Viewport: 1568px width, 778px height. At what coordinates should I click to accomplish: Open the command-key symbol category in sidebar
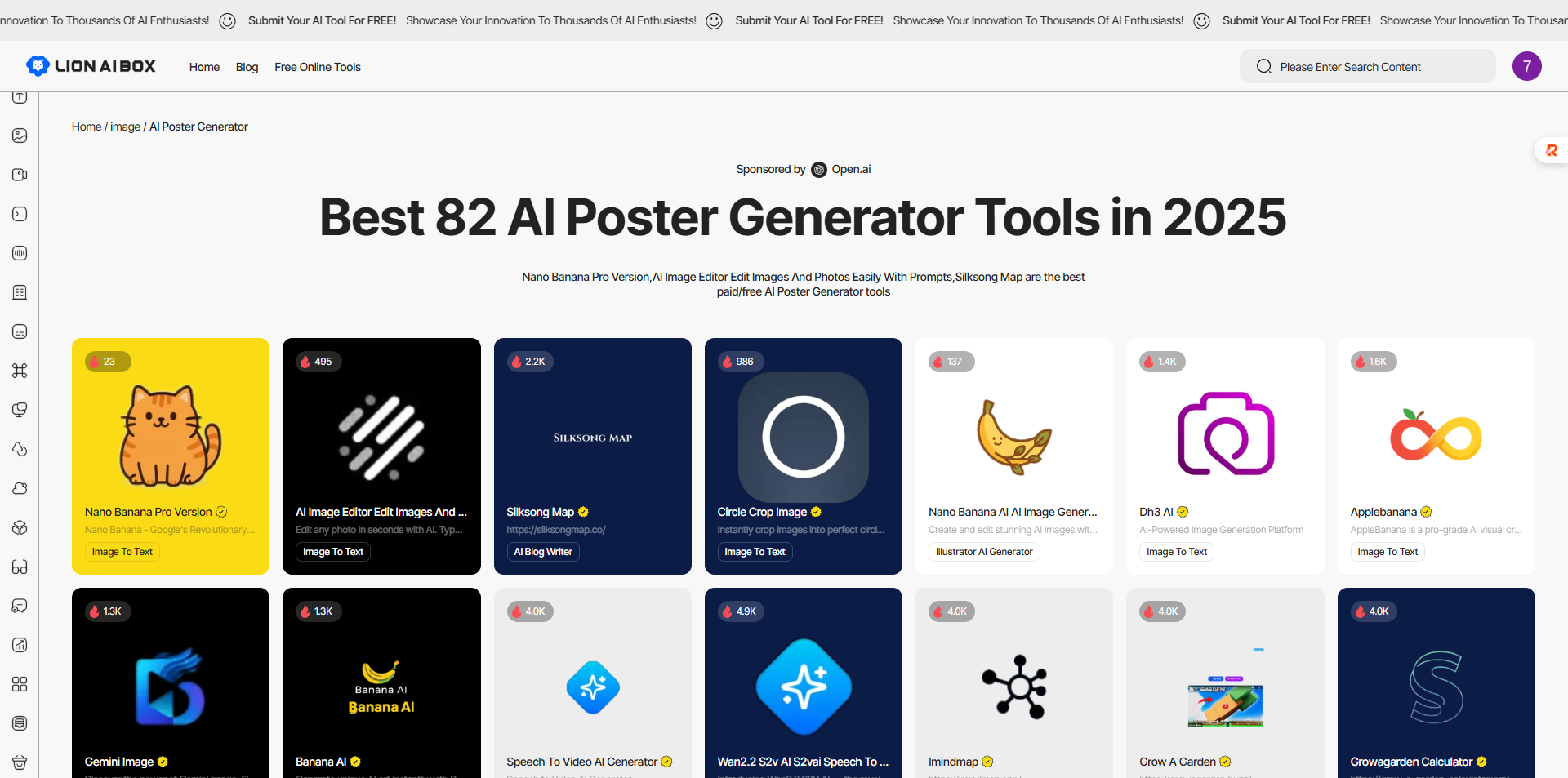[20, 371]
